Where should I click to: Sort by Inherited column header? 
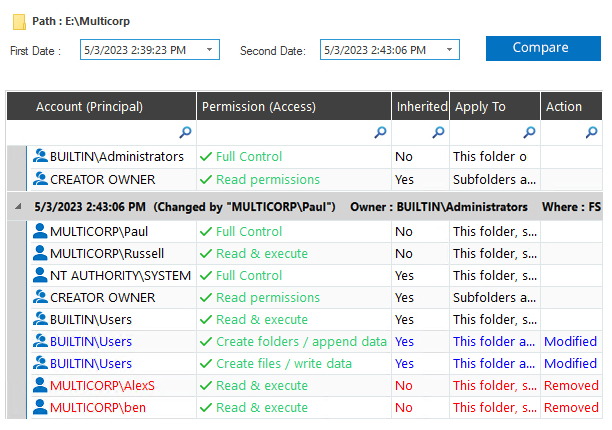[421, 106]
